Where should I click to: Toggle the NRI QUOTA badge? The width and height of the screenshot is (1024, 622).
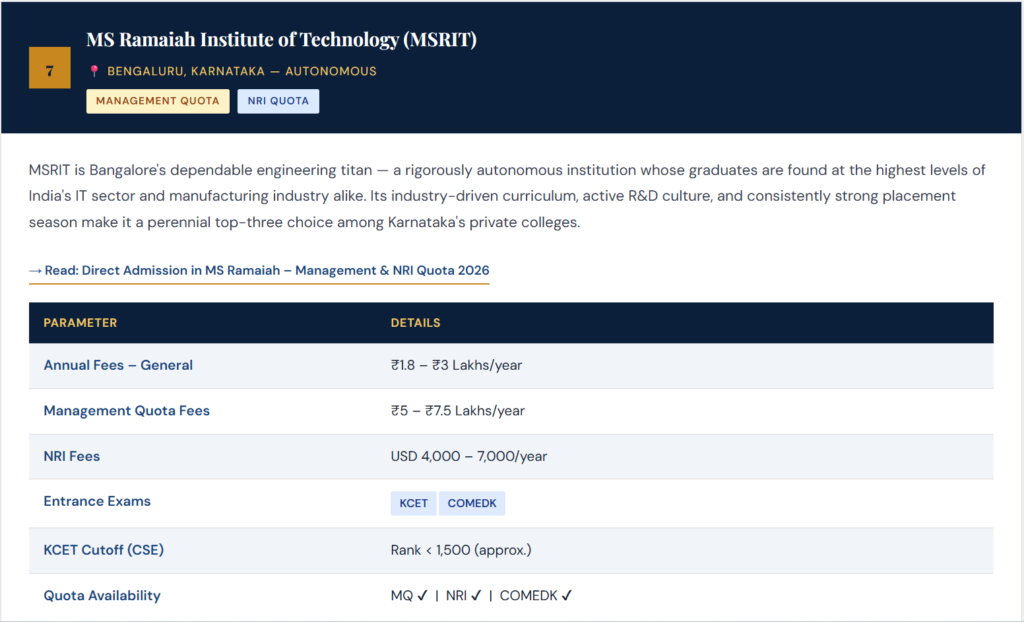[278, 101]
